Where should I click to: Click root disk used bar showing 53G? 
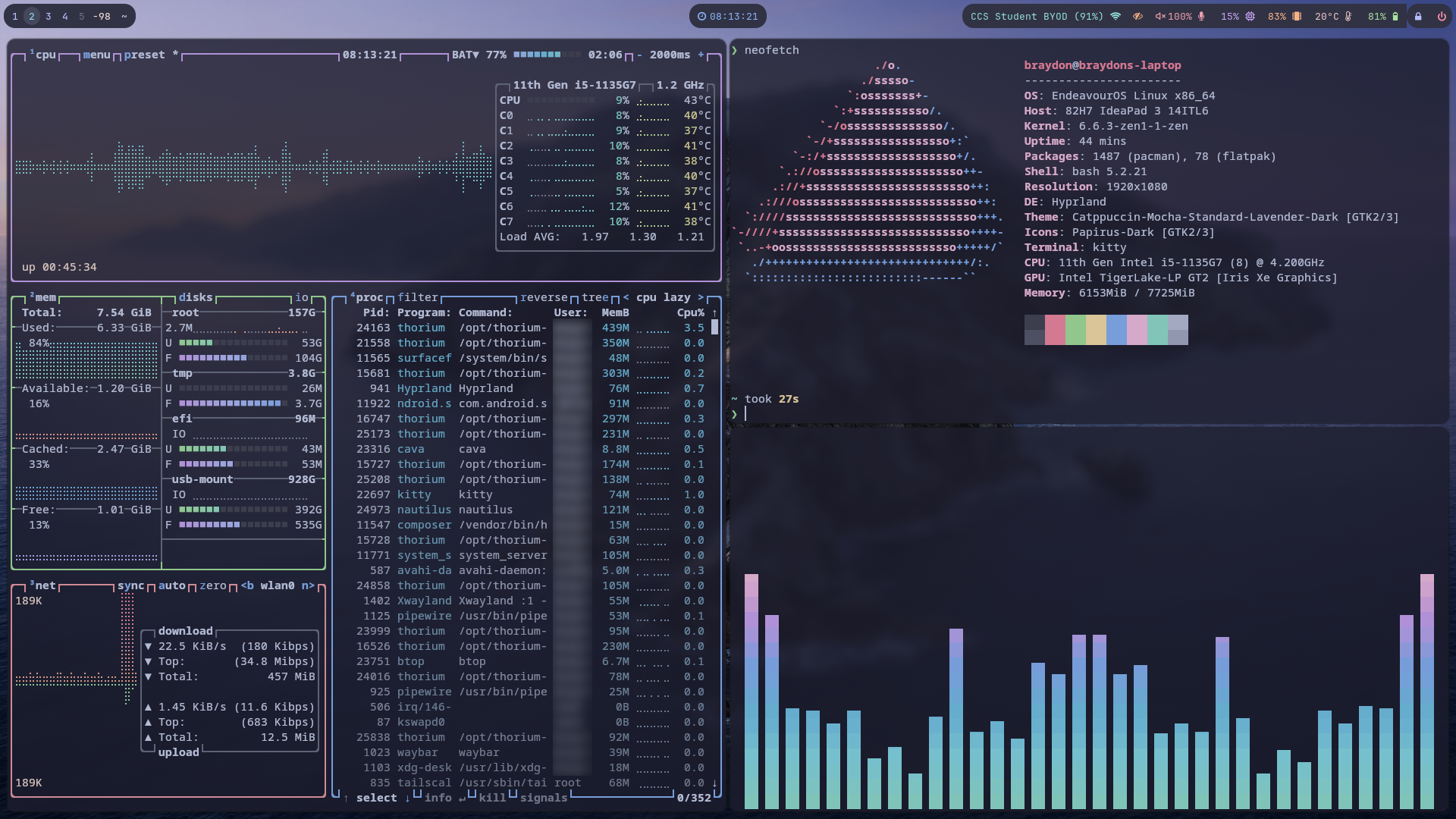(x=233, y=343)
